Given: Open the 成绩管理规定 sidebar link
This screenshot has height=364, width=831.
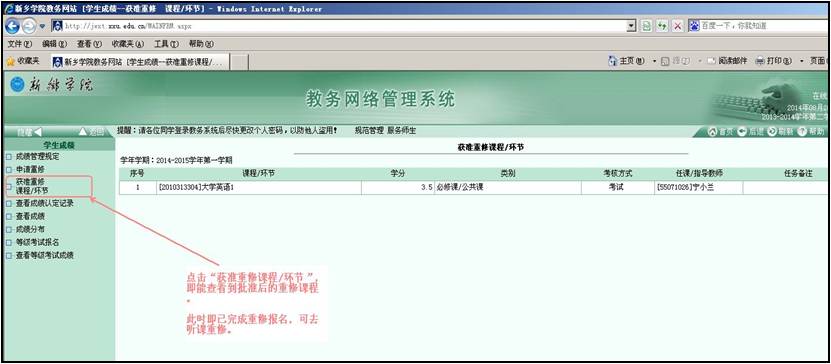Looking at the screenshot, I should (x=37, y=157).
